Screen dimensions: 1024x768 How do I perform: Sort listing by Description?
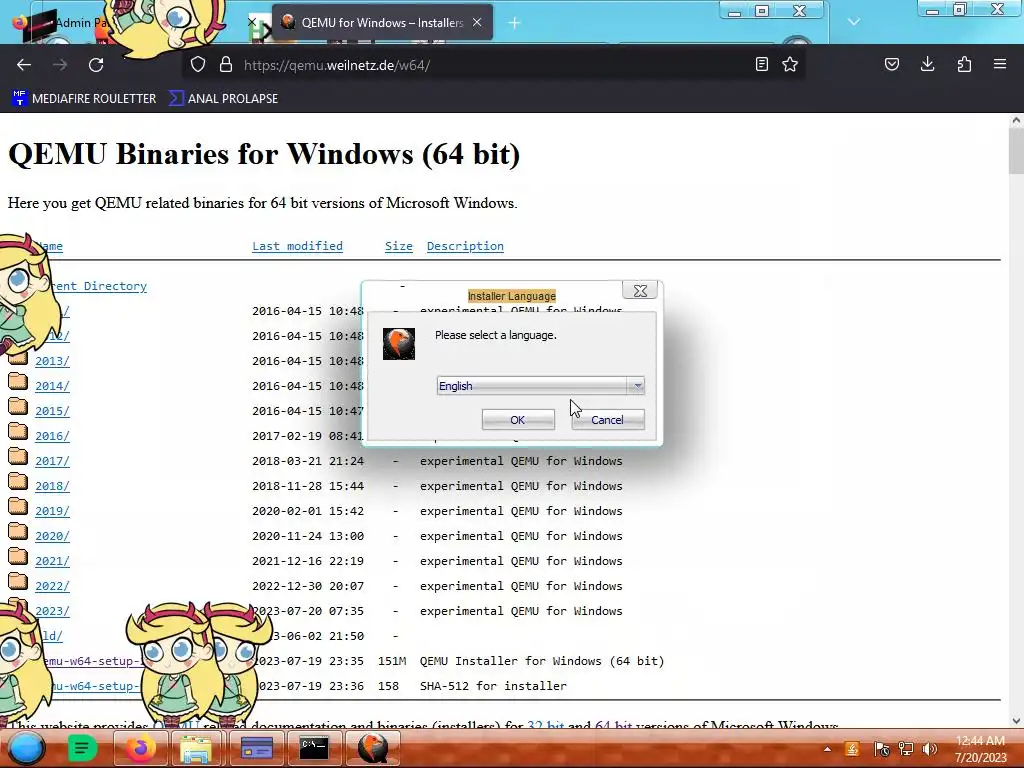465,246
